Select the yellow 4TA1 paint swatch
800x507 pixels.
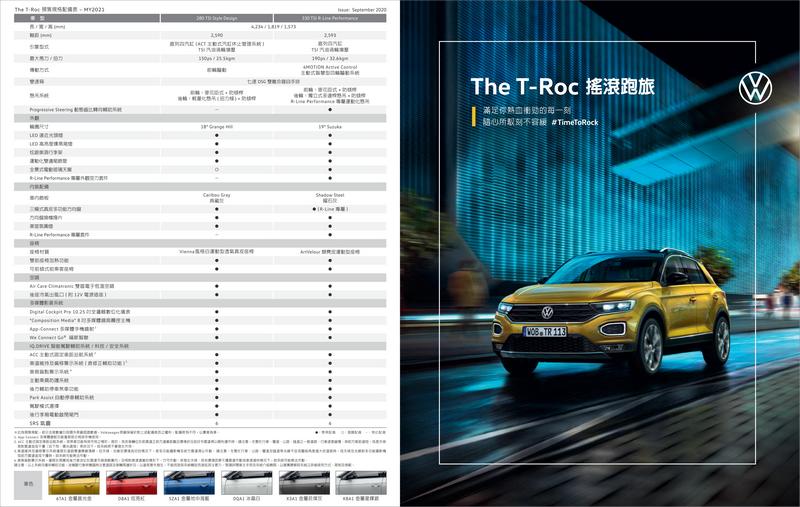coord(74,483)
